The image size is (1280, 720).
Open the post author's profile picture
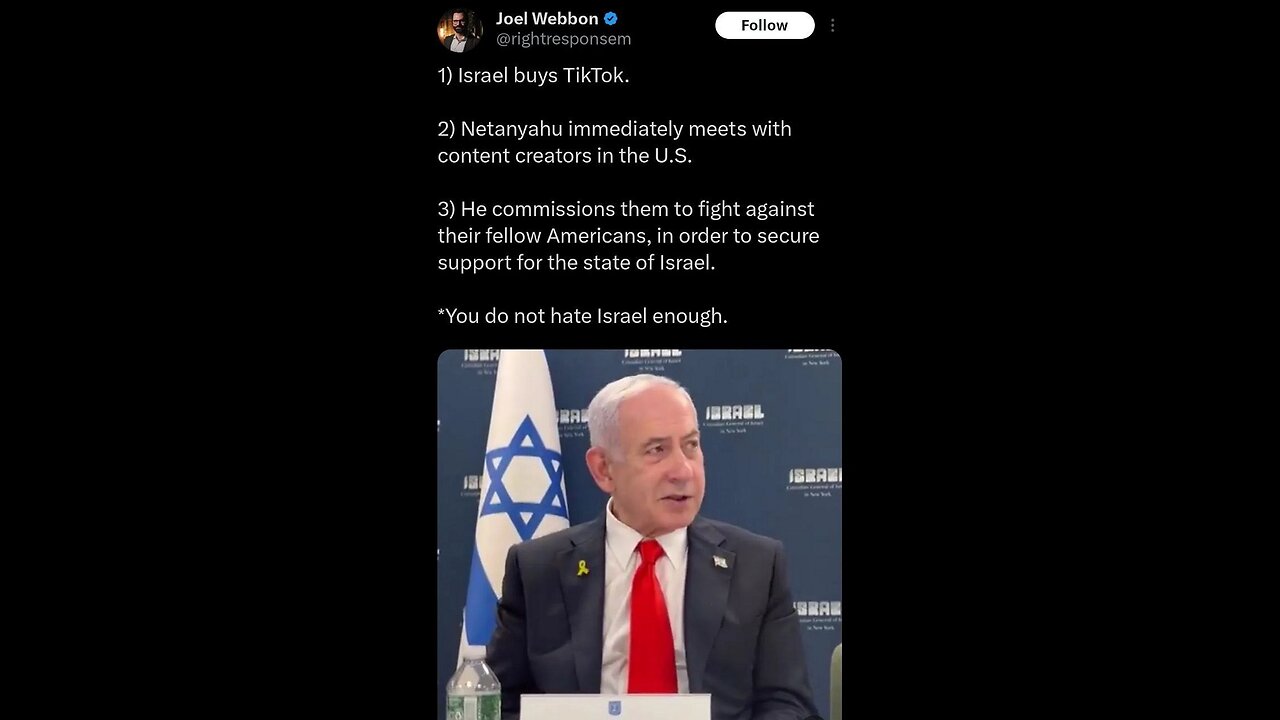(459, 29)
